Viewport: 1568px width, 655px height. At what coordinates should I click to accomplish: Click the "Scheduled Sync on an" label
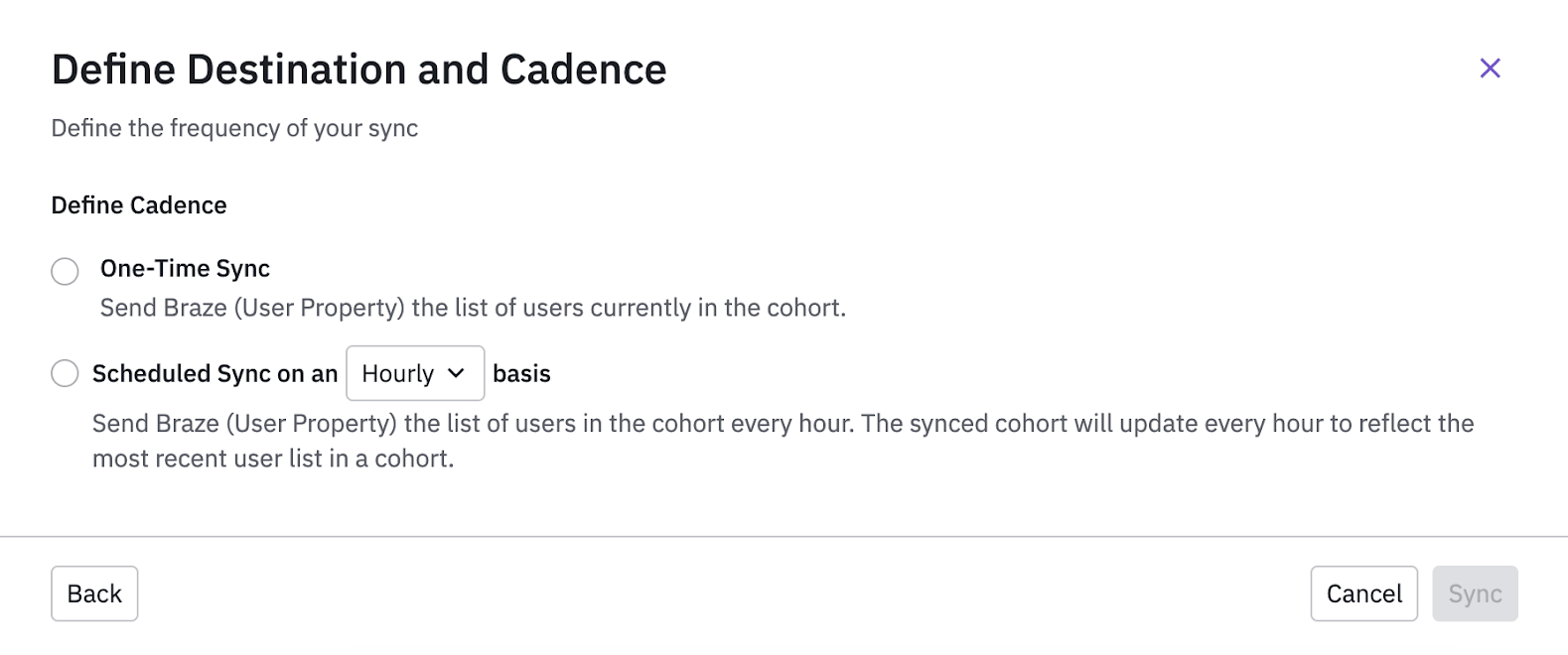(214, 374)
